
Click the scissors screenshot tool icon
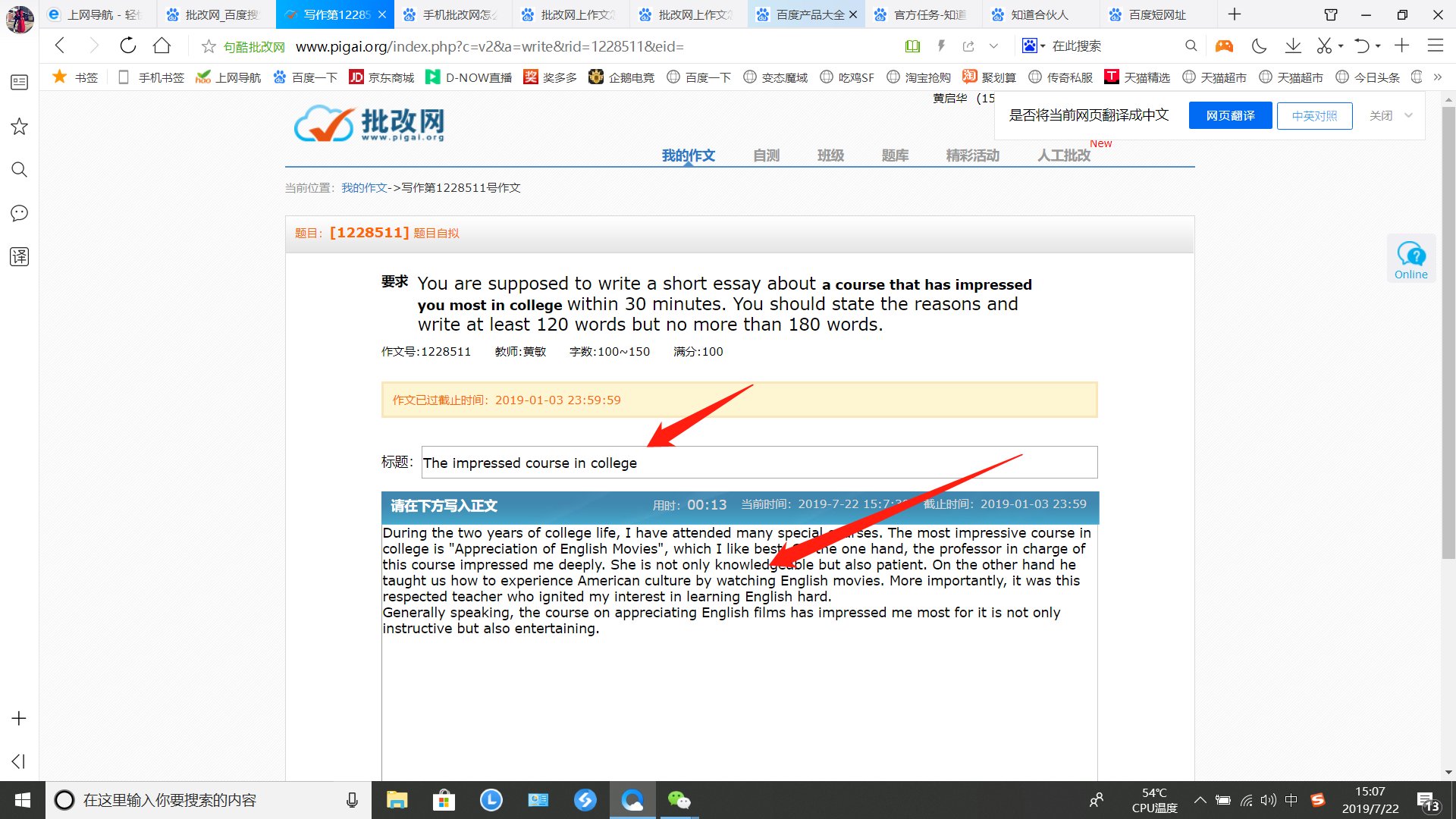click(x=1324, y=46)
